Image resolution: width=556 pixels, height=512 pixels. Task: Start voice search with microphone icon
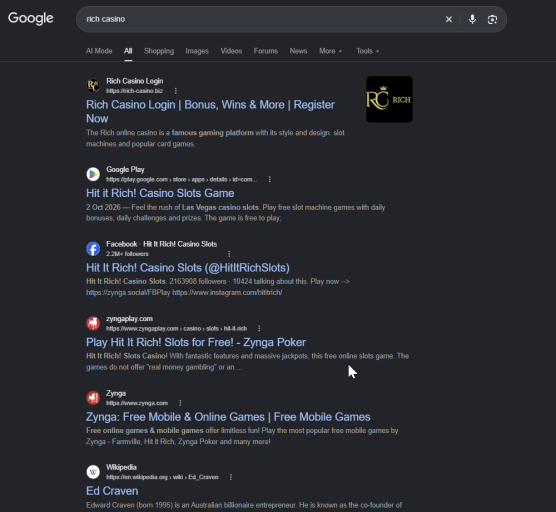pyautogui.click(x=472, y=19)
